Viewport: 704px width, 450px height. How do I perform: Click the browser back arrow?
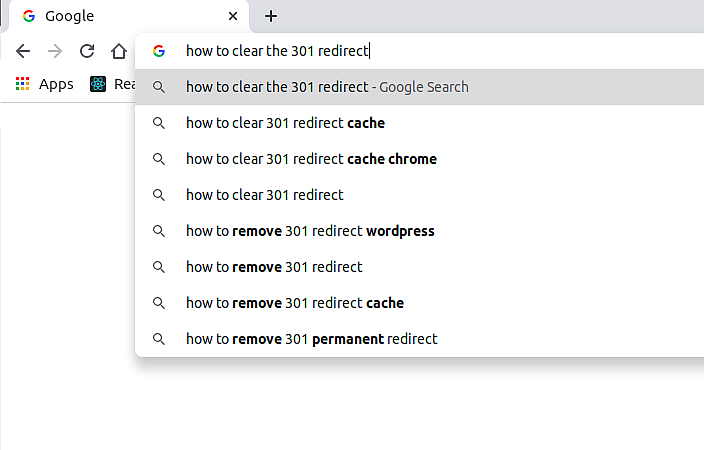23,51
